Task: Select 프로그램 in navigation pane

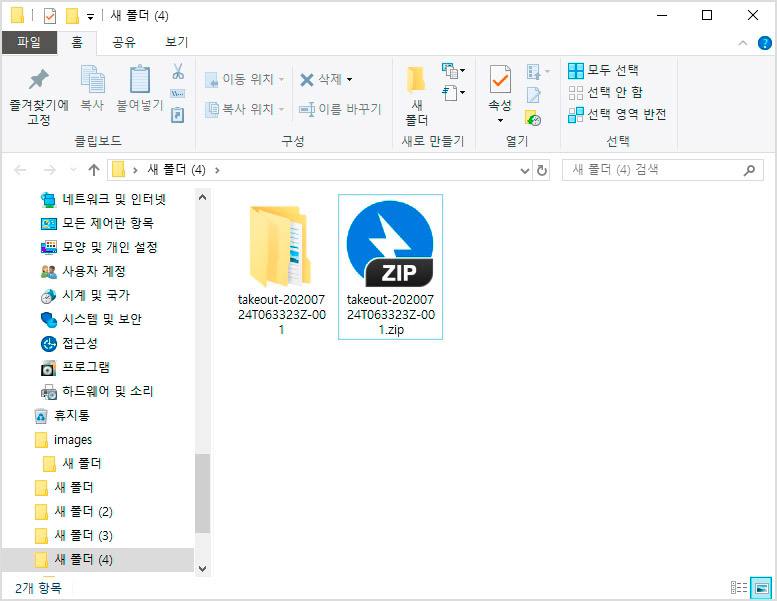Action: 75,367
